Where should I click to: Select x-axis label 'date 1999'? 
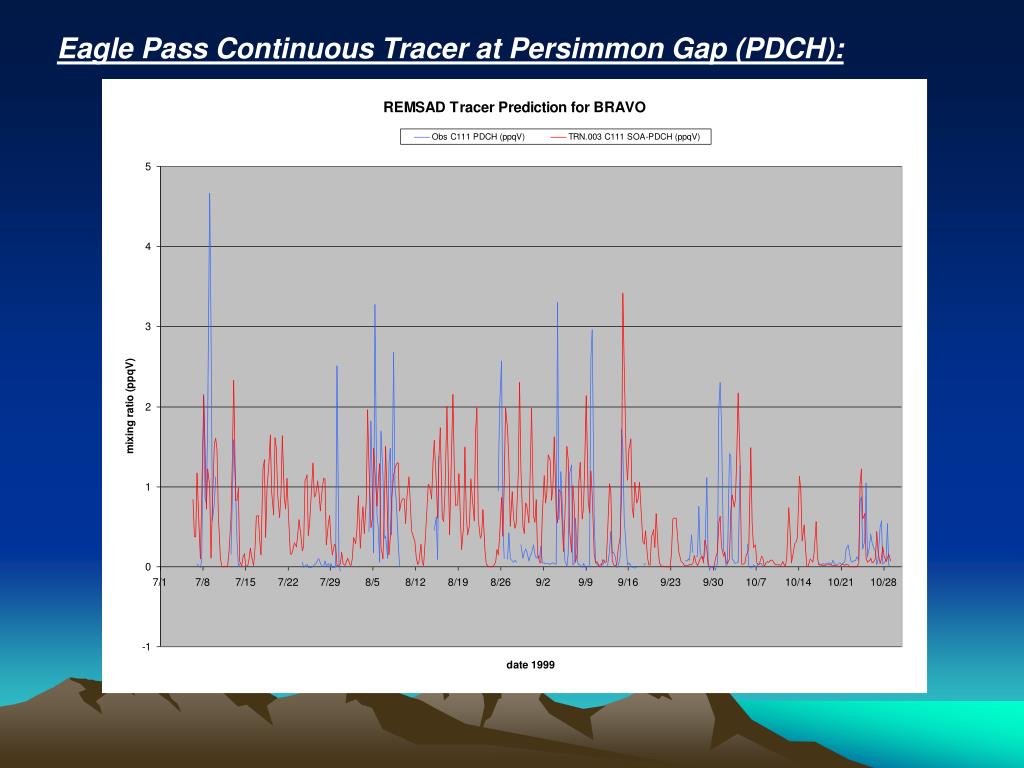[530, 665]
